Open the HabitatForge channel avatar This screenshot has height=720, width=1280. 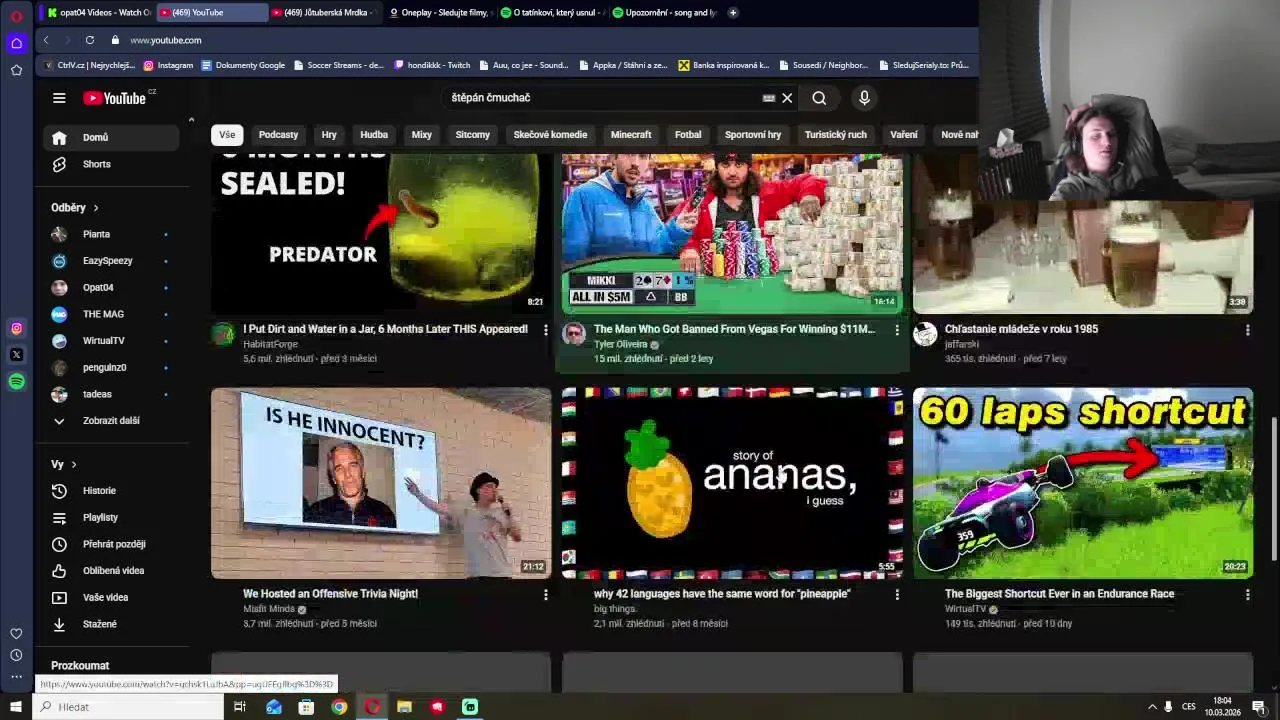223,334
